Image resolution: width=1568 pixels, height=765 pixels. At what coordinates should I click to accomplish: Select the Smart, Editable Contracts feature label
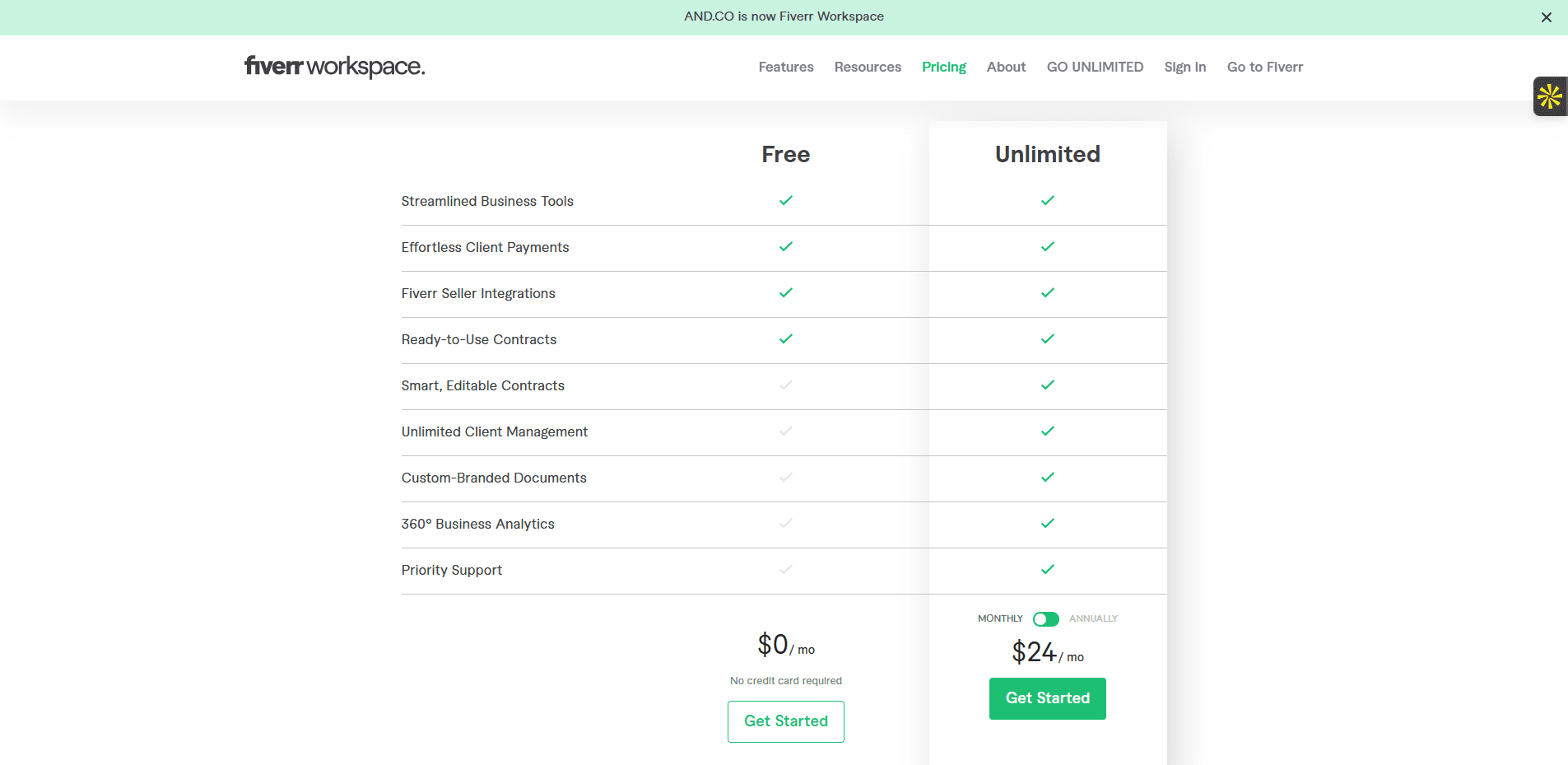point(483,385)
